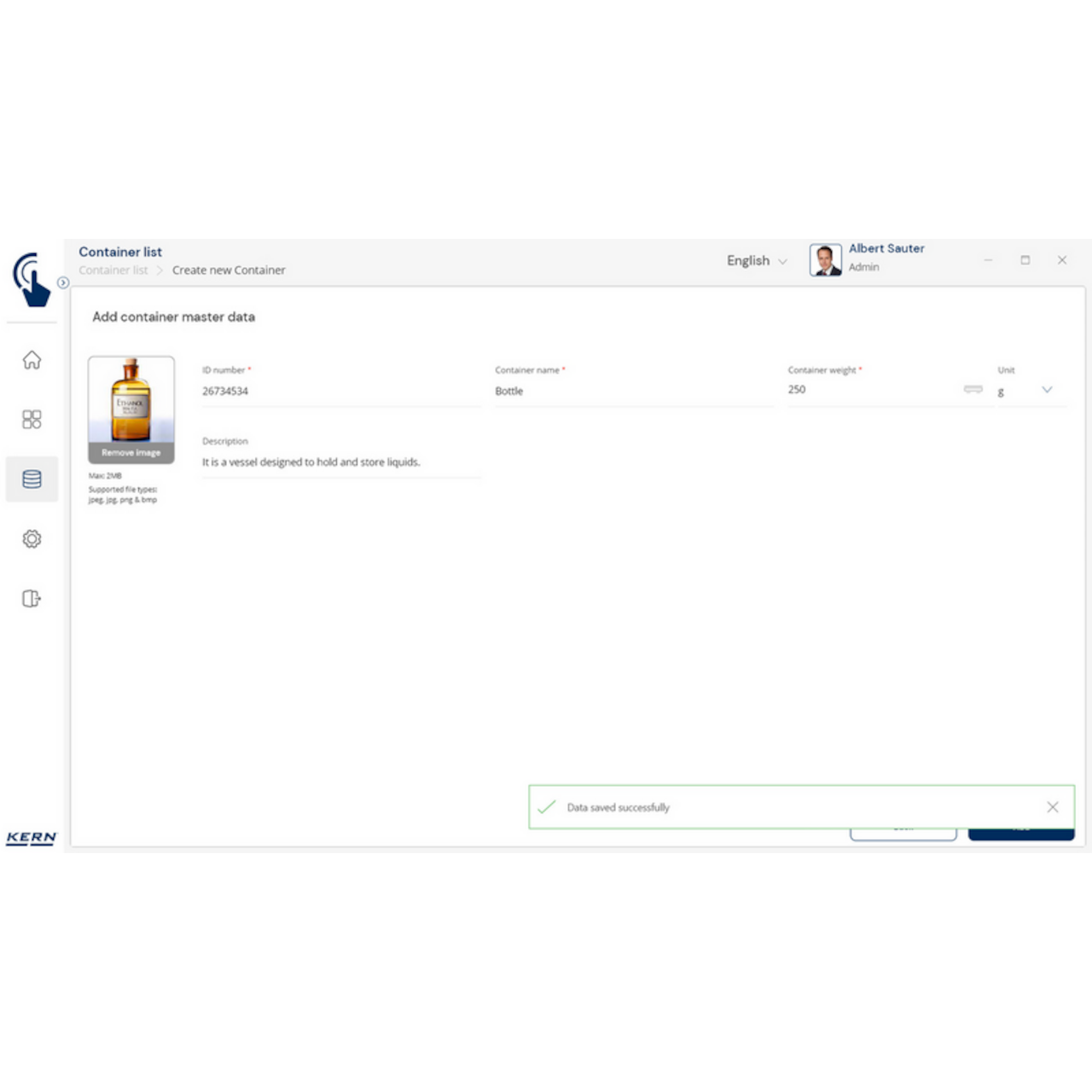
Task: Dismiss the Data saved successfully notification
Action: [1053, 806]
